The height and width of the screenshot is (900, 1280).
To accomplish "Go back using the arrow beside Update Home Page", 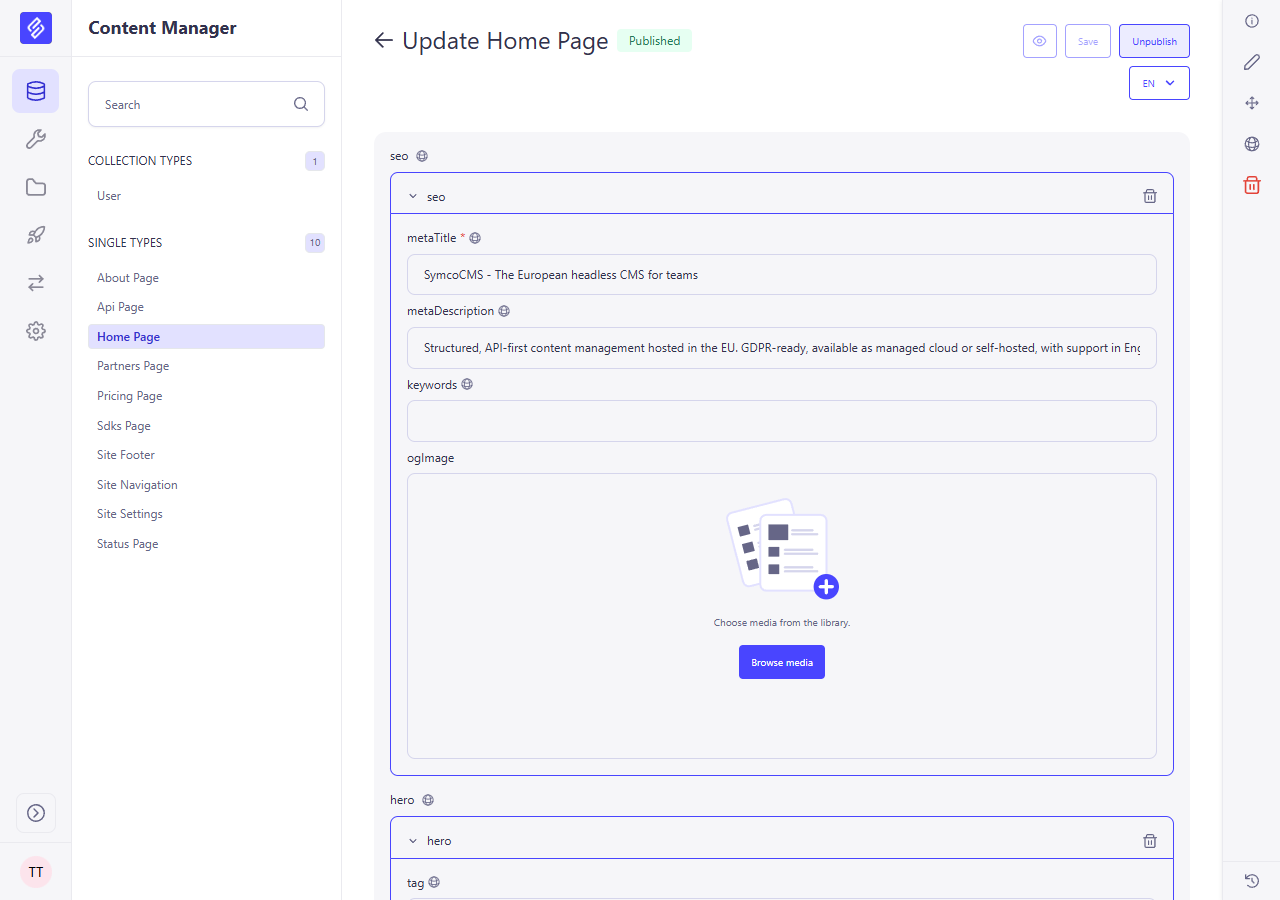I will coord(383,40).
